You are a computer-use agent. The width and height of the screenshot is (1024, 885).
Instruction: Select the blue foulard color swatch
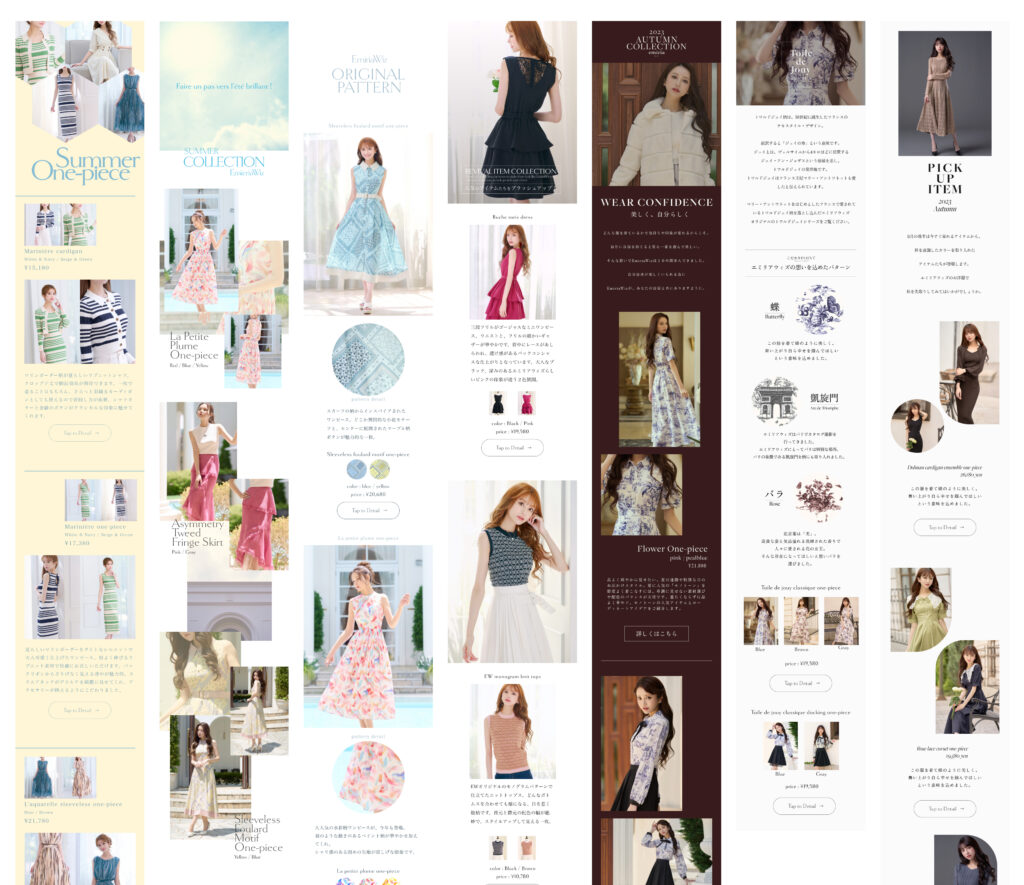pyautogui.click(x=356, y=469)
